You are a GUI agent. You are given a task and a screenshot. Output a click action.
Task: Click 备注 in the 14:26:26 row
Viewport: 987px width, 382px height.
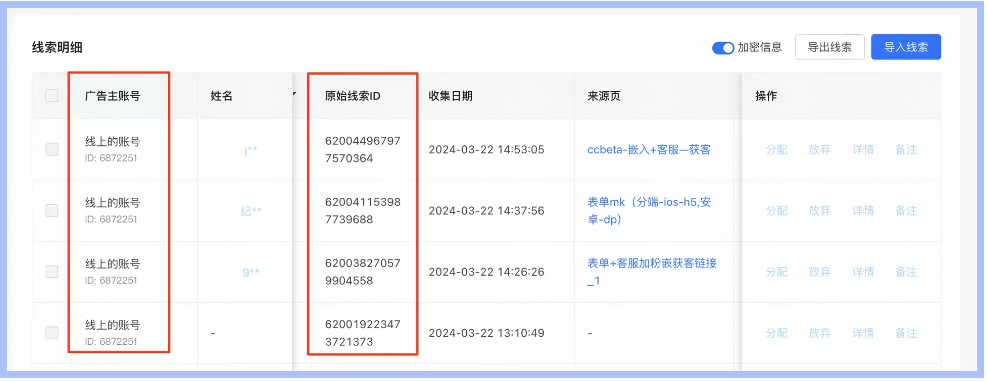point(906,272)
